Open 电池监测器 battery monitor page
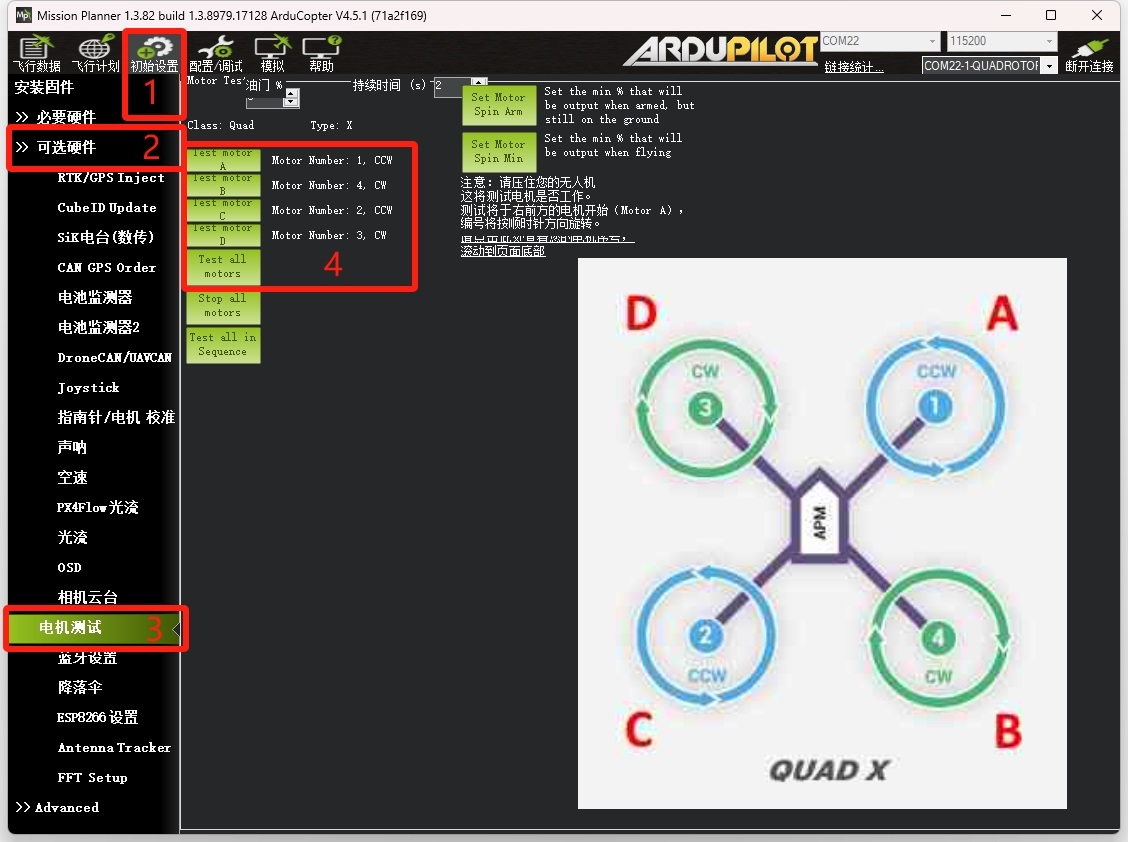The image size is (1128, 842). 95,297
